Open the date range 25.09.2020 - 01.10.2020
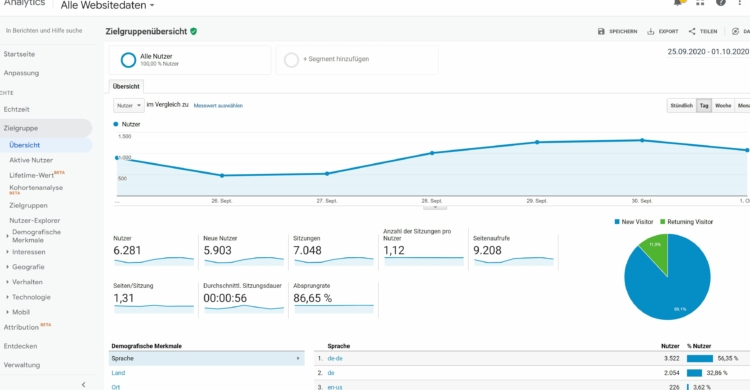Screen dimensions: 750x390 (x=708, y=52)
